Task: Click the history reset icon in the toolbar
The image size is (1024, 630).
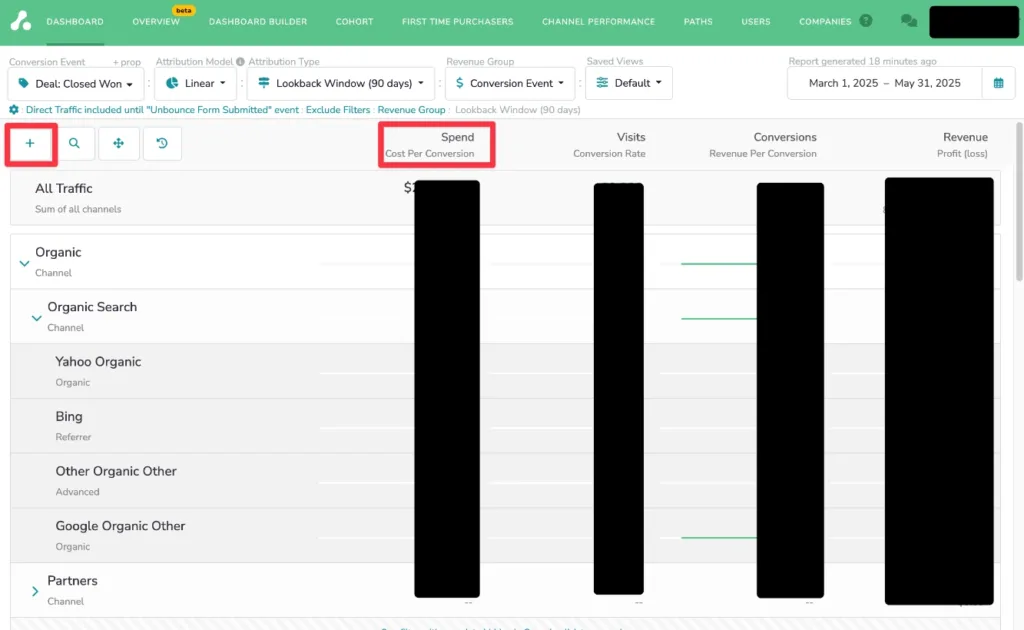Action: [161, 144]
